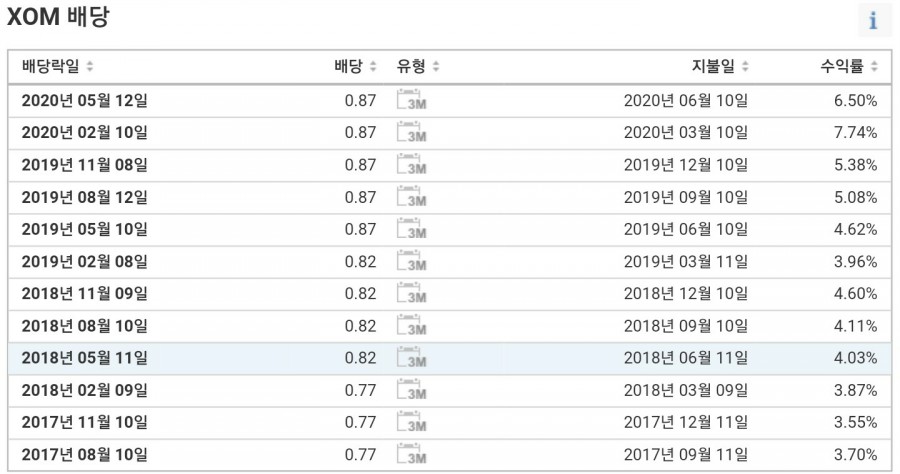Click the 유형 column header text
The width and height of the screenshot is (900, 474).
411,66
